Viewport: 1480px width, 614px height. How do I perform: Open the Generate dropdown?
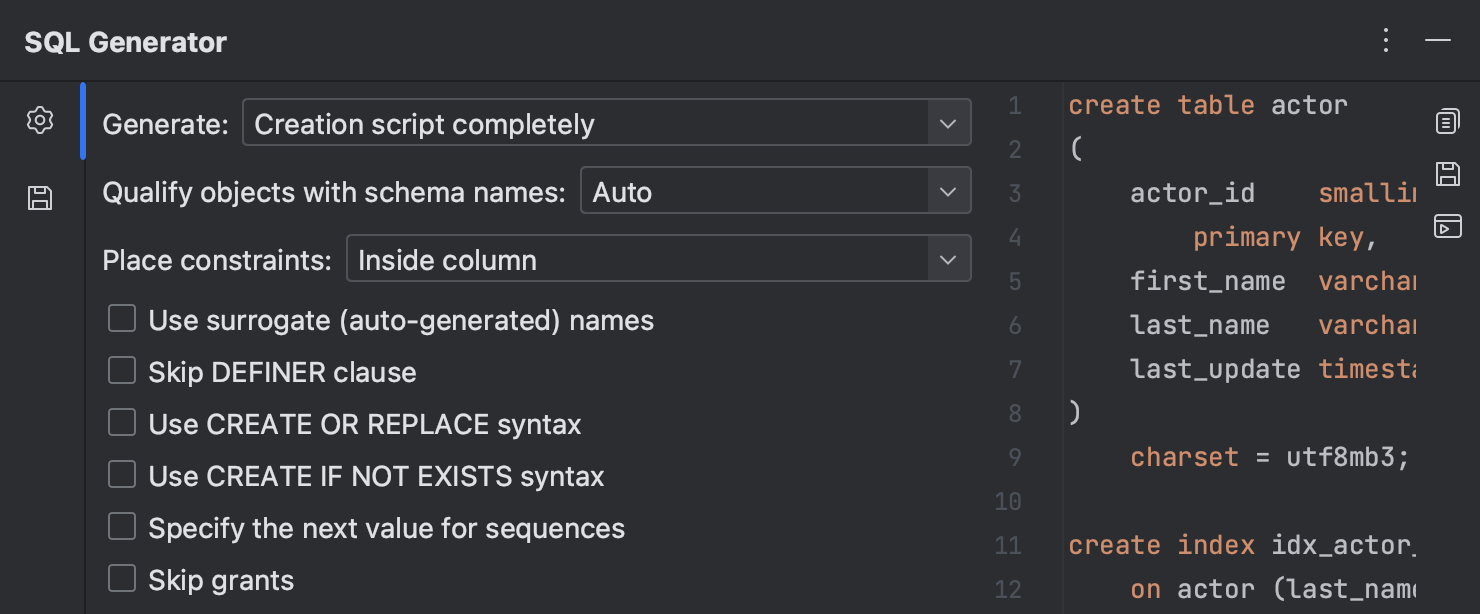coord(947,122)
